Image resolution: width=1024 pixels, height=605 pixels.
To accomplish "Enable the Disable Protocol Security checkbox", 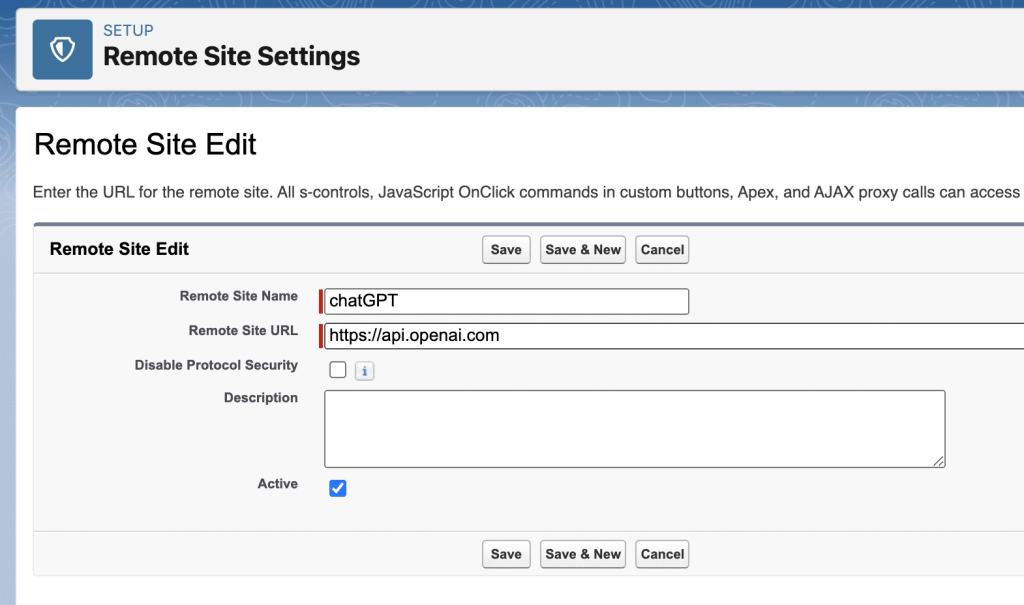I will [x=338, y=370].
